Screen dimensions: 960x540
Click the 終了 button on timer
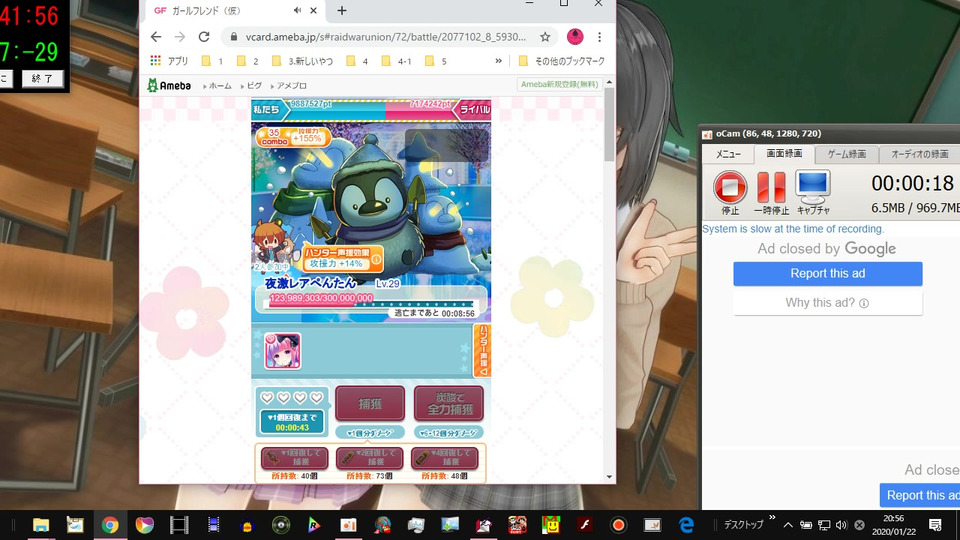(x=42, y=78)
